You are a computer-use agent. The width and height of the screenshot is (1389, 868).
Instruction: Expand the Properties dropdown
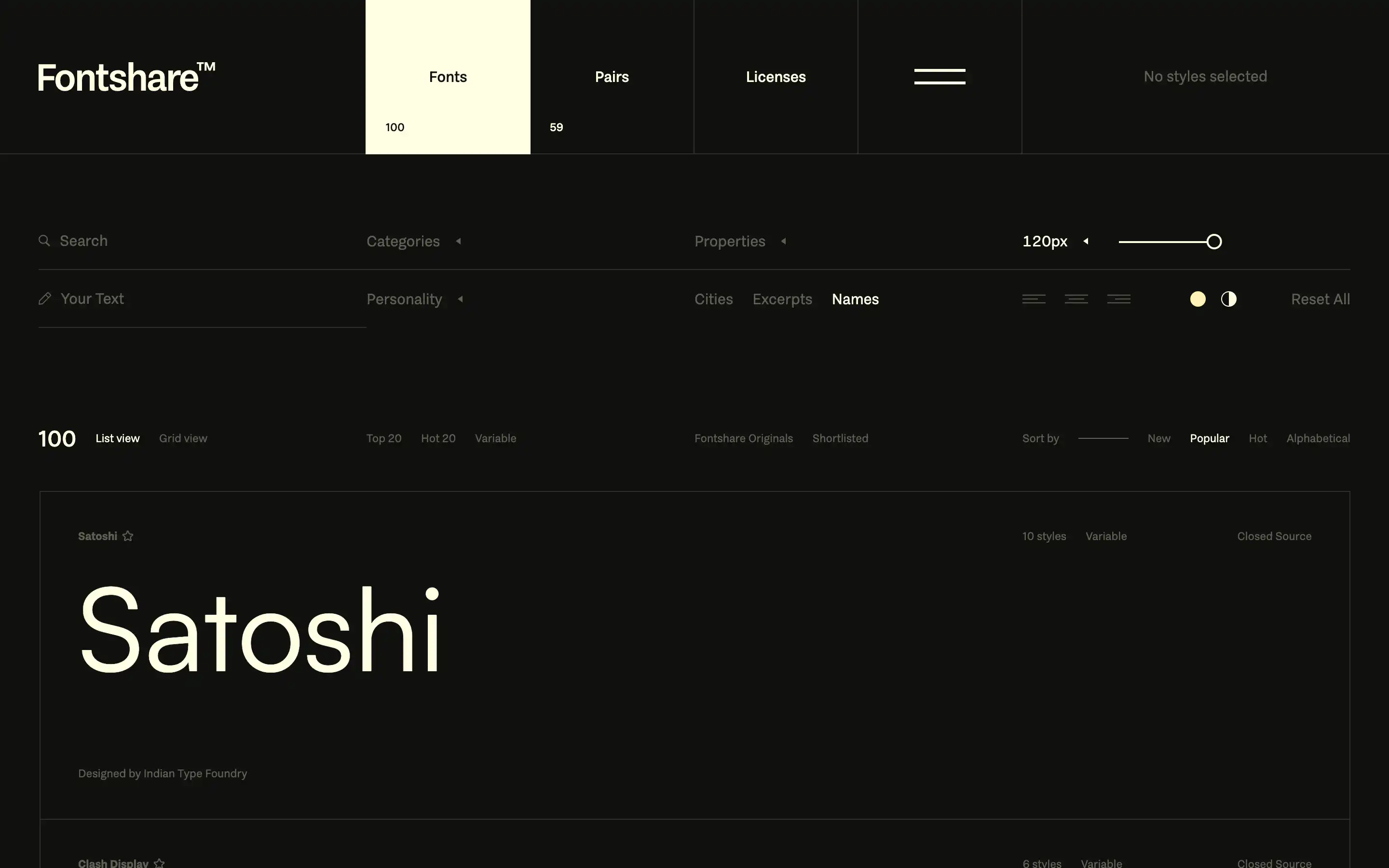point(740,241)
